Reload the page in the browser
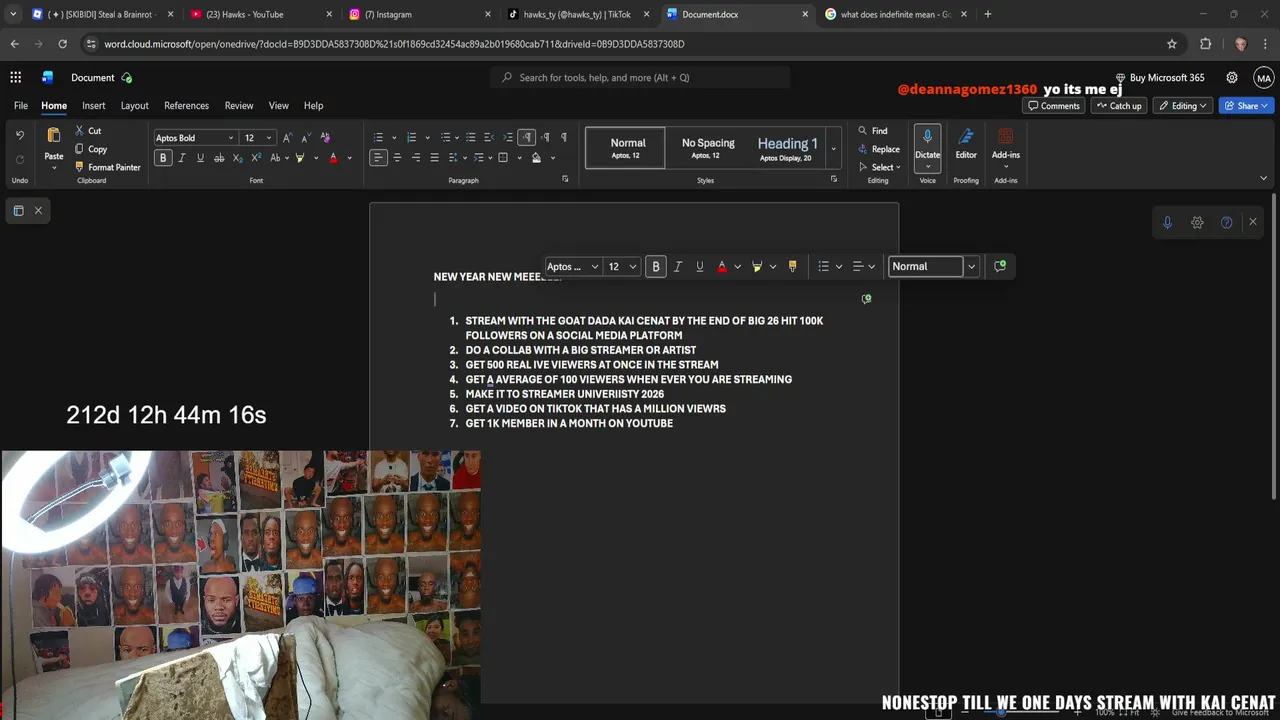 [62, 44]
